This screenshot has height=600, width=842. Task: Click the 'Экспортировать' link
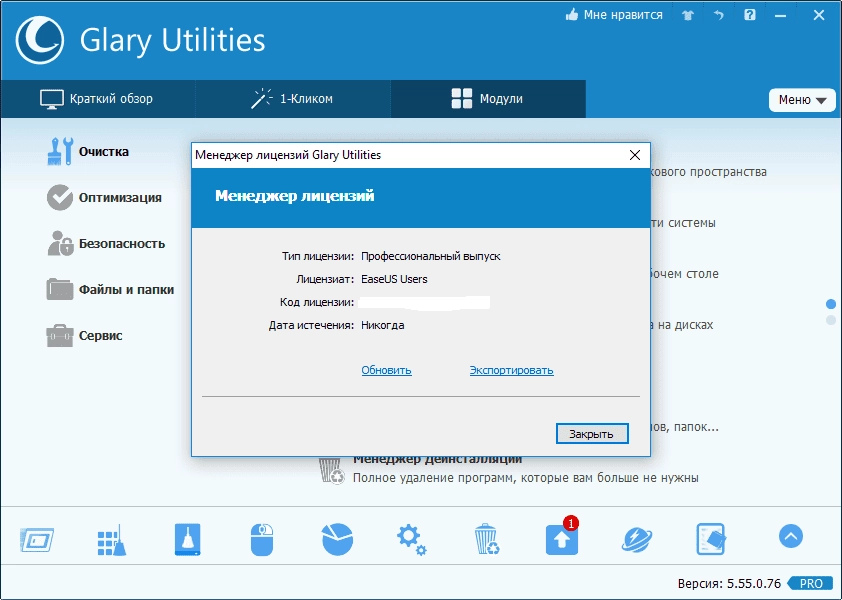tap(511, 370)
